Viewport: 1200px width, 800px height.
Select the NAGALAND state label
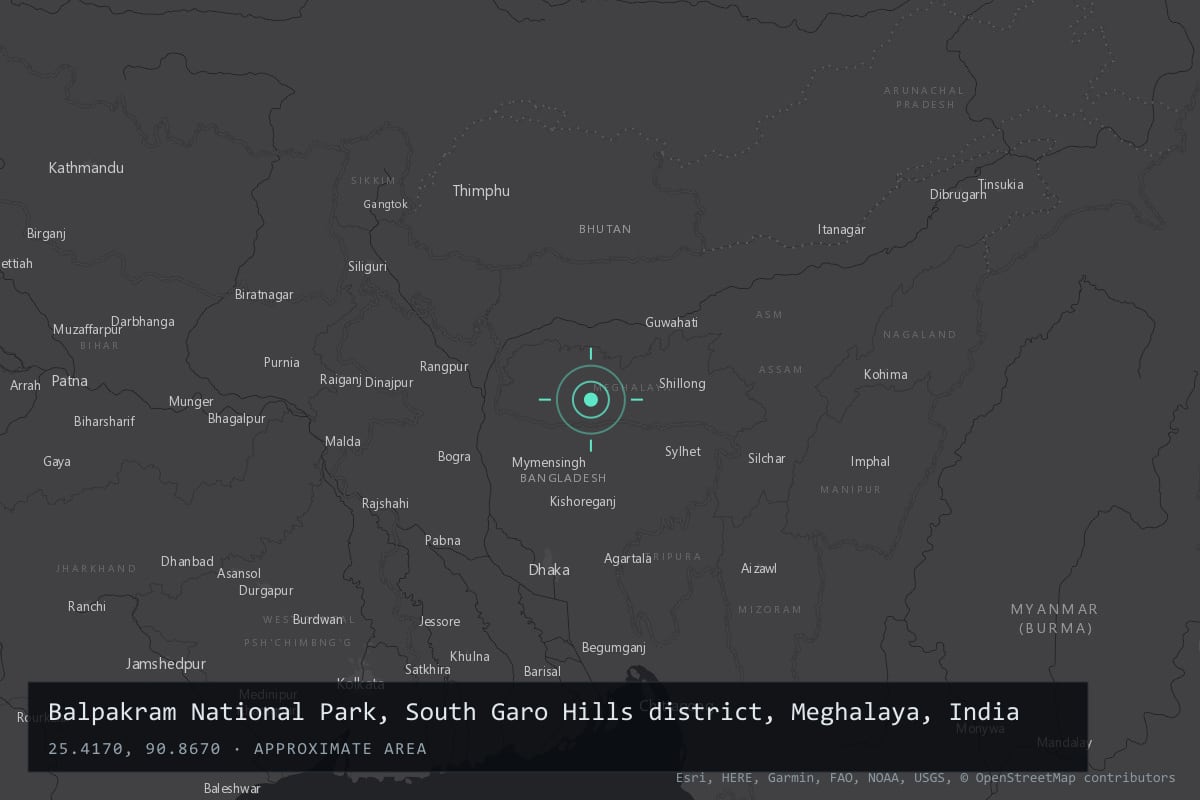[920, 335]
